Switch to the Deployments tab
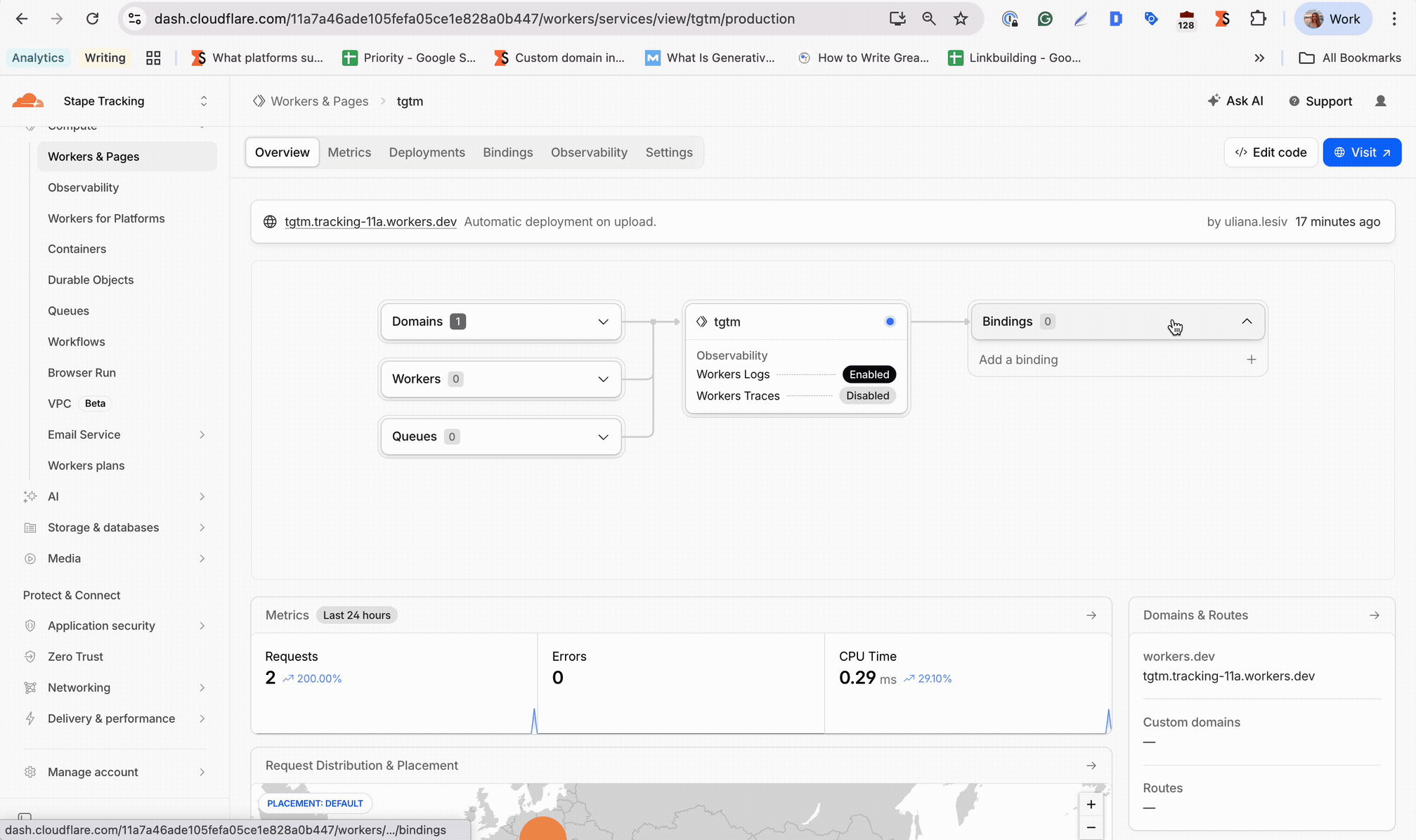The width and height of the screenshot is (1416, 840). [x=427, y=152]
